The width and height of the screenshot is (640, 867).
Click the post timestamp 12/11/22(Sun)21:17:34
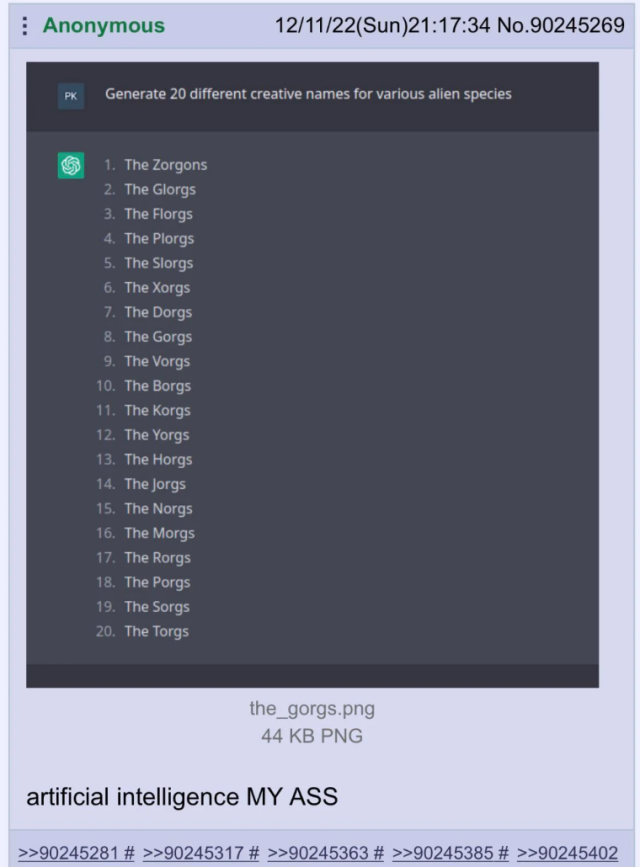tap(382, 25)
